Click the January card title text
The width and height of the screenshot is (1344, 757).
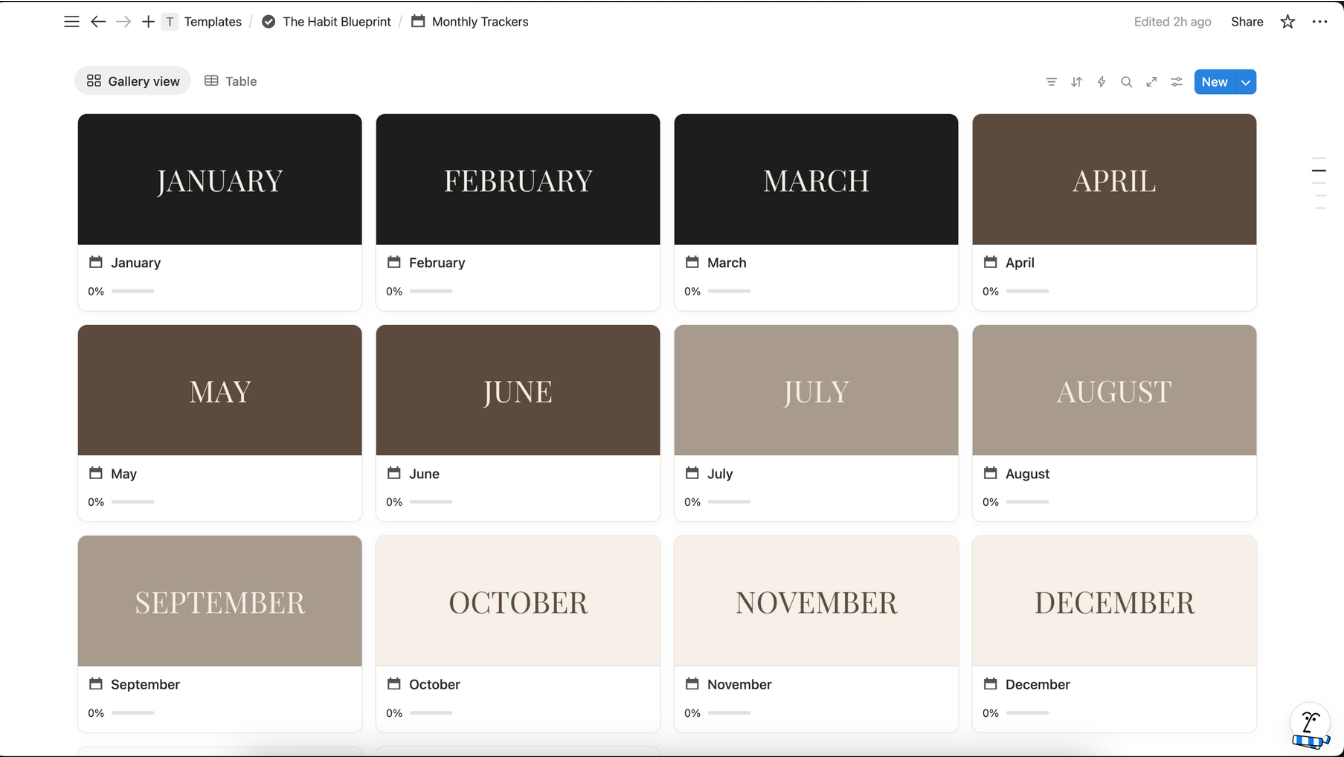click(136, 263)
